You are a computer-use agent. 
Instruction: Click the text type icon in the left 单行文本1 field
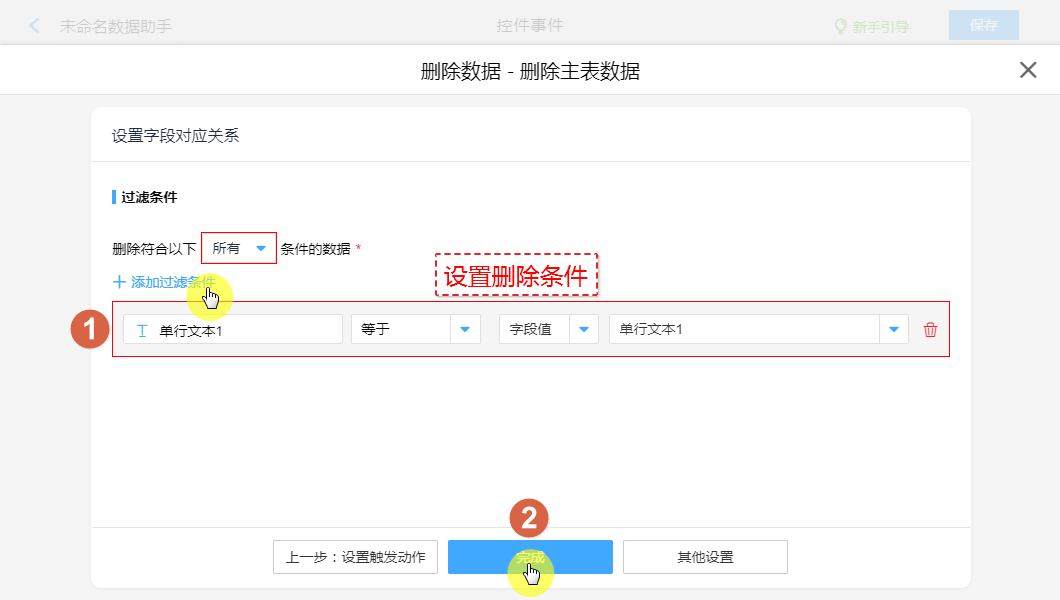[x=142, y=330]
